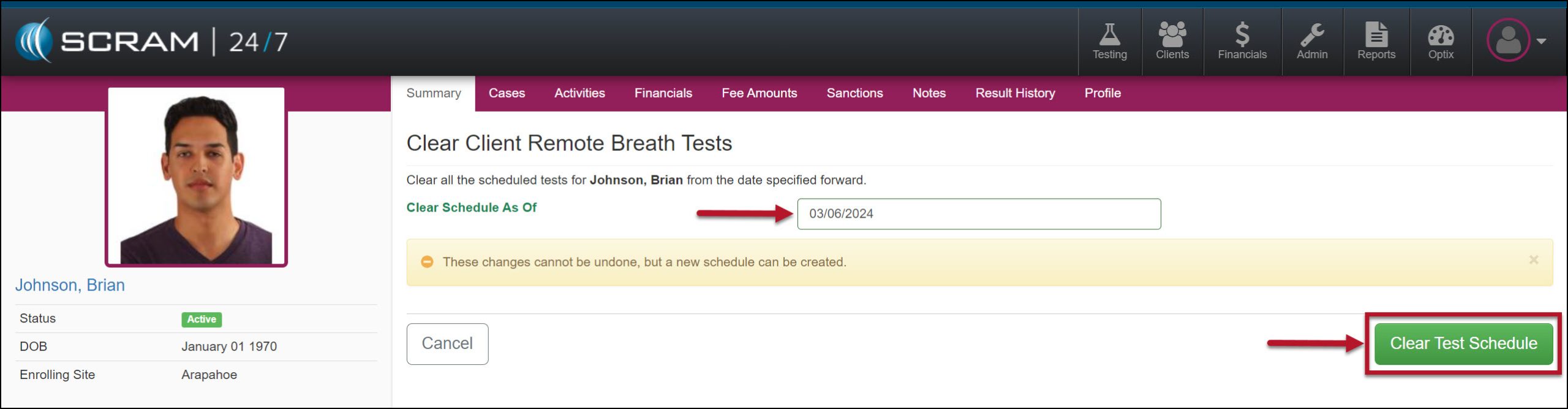1568x409 pixels.
Task: Open the Johnson, Brian client link
Action: click(70, 285)
